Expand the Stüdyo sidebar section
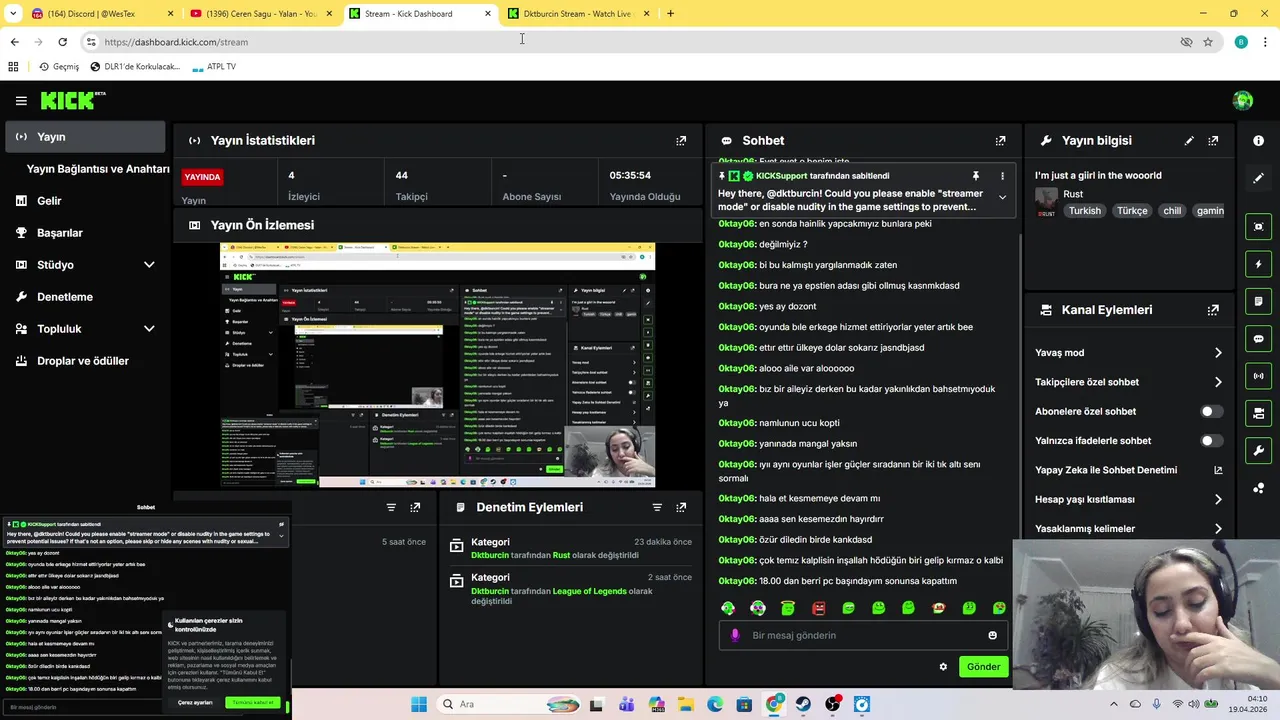 149,265
